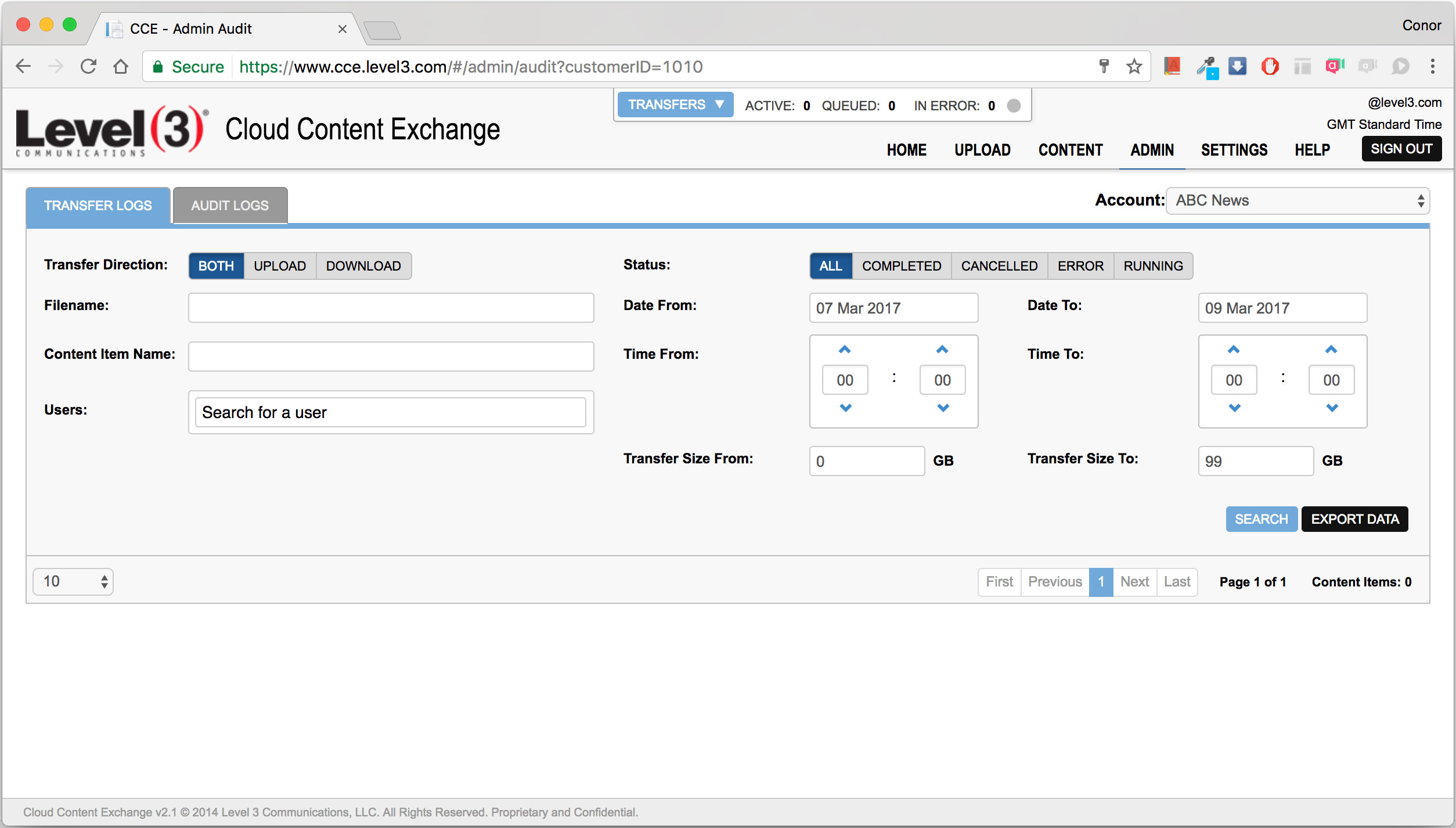Screen dimensions: 1456x828
Task: Decrease Time To hours with down arrow
Action: [1234, 408]
